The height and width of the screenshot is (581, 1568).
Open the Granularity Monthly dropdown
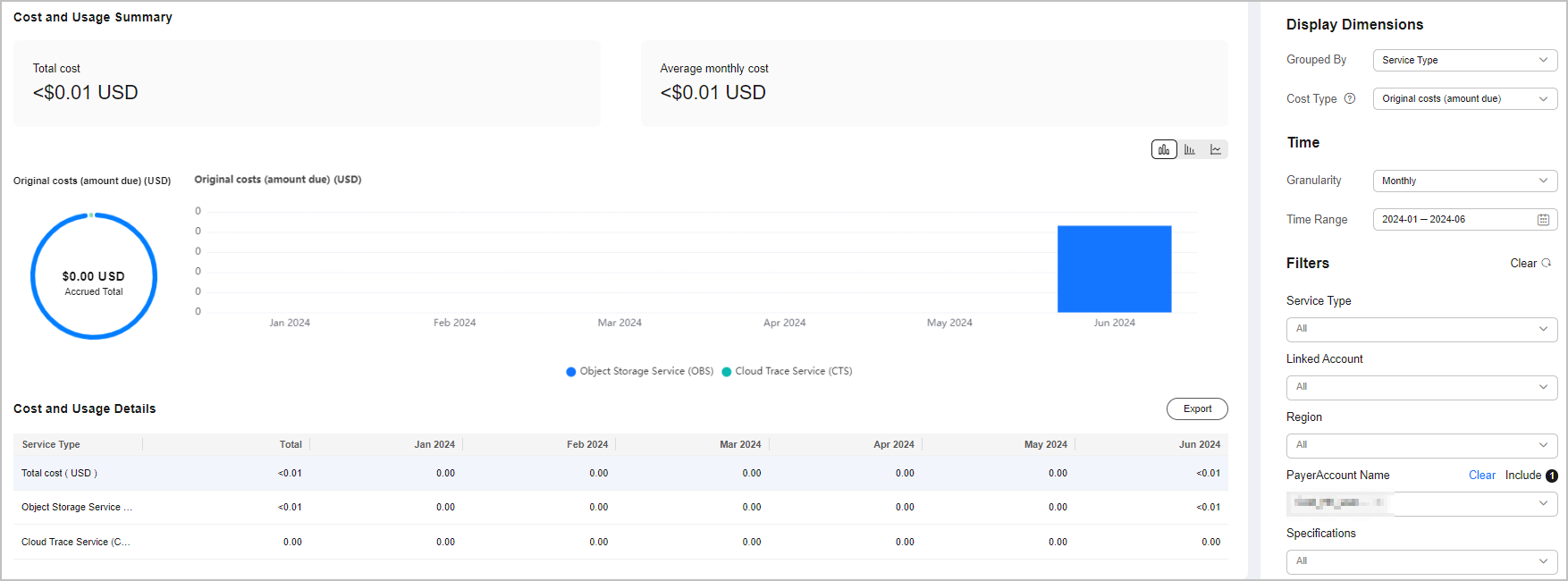(x=1464, y=181)
